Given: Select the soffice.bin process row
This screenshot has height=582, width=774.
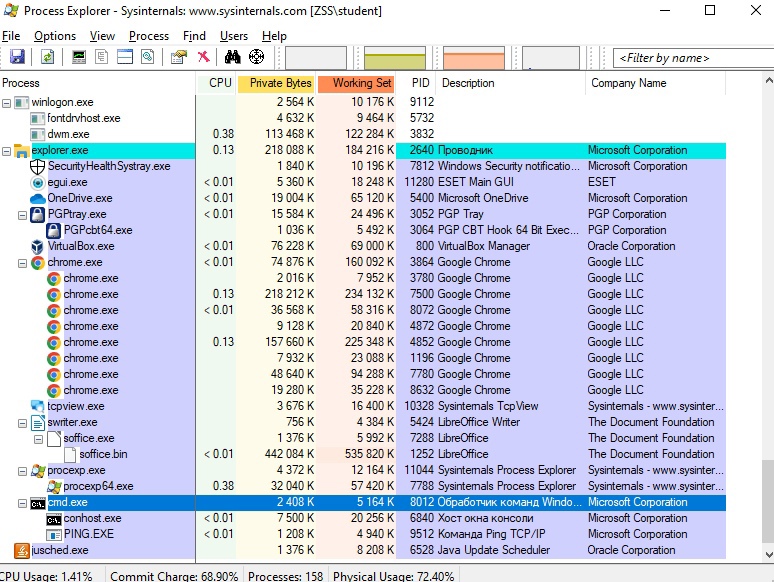Looking at the screenshot, I should point(363,454).
